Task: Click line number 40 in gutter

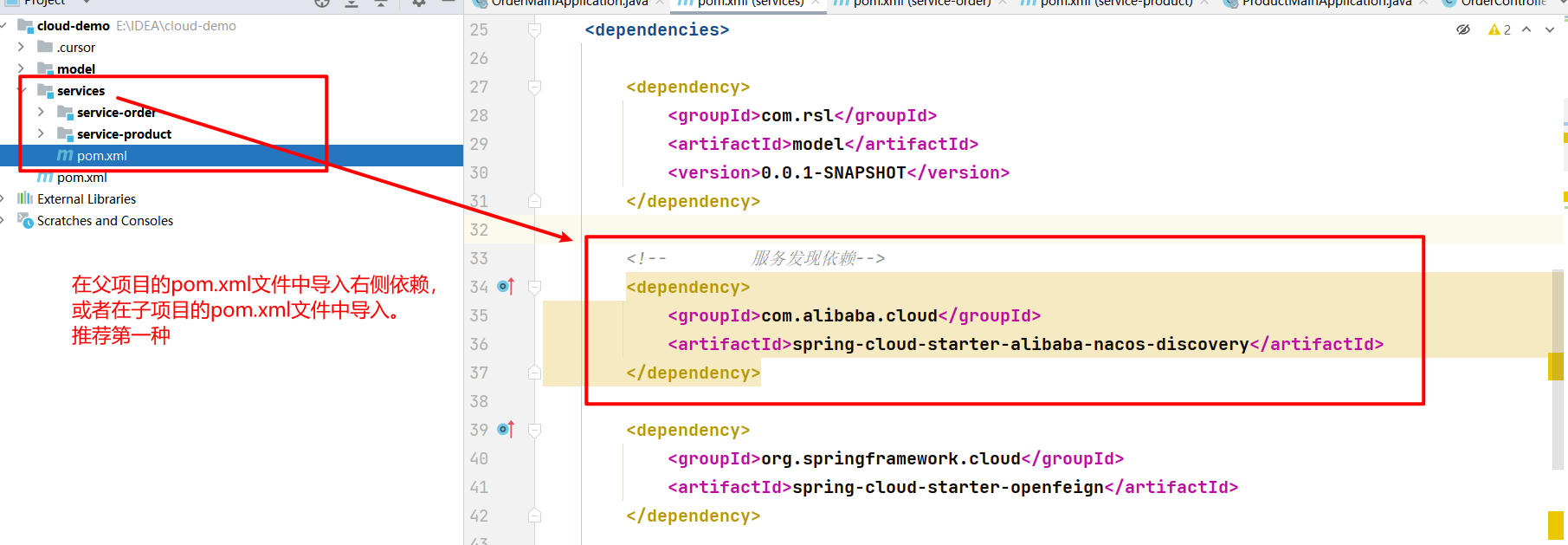Action: pyautogui.click(x=479, y=458)
